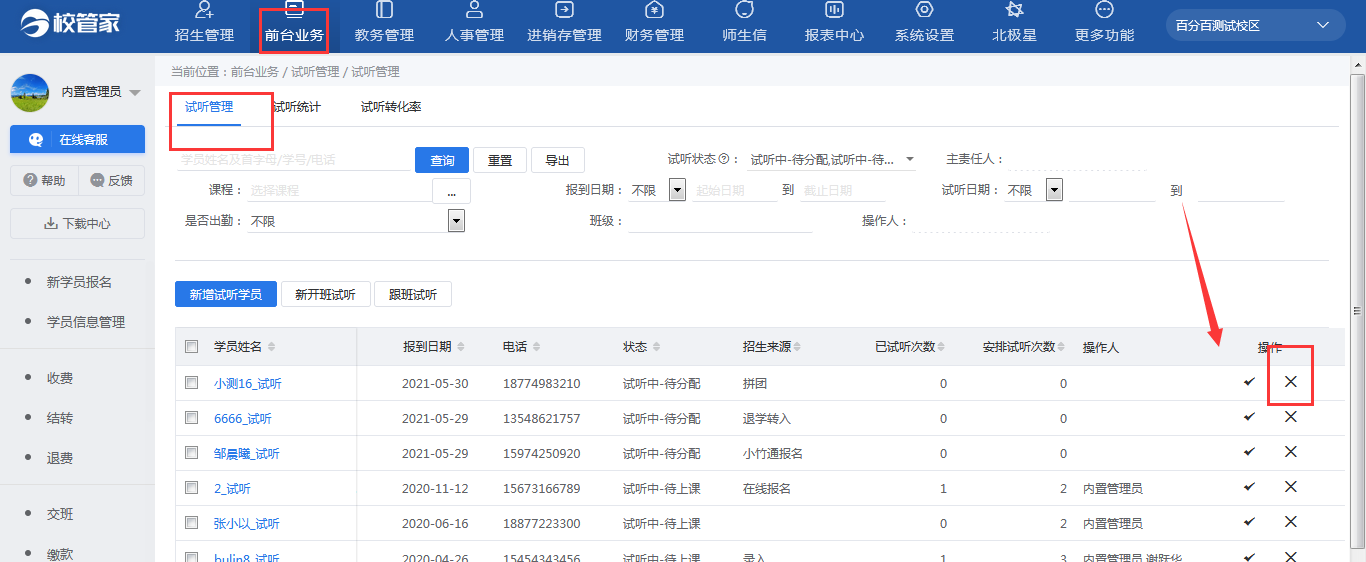Screen dimensions: 1366x562
Task: Check the box for 6666_试听
Action: click(x=192, y=418)
